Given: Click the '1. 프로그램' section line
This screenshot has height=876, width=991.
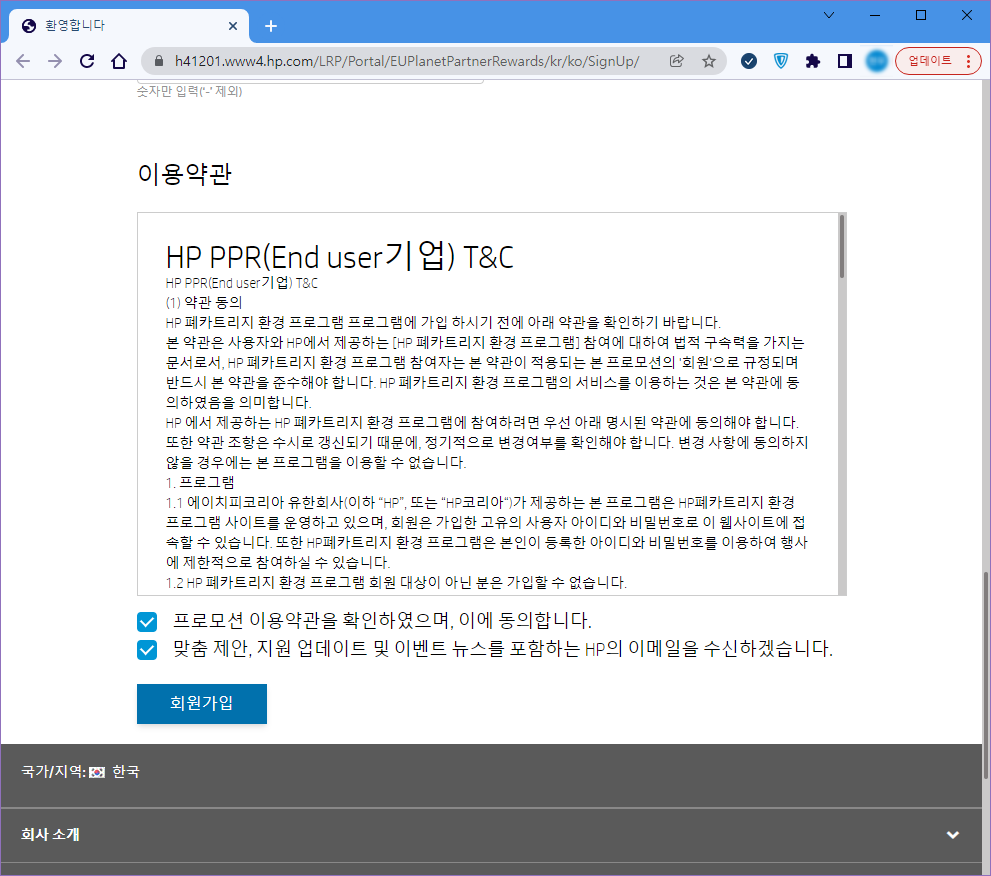Looking at the screenshot, I should (200, 482).
